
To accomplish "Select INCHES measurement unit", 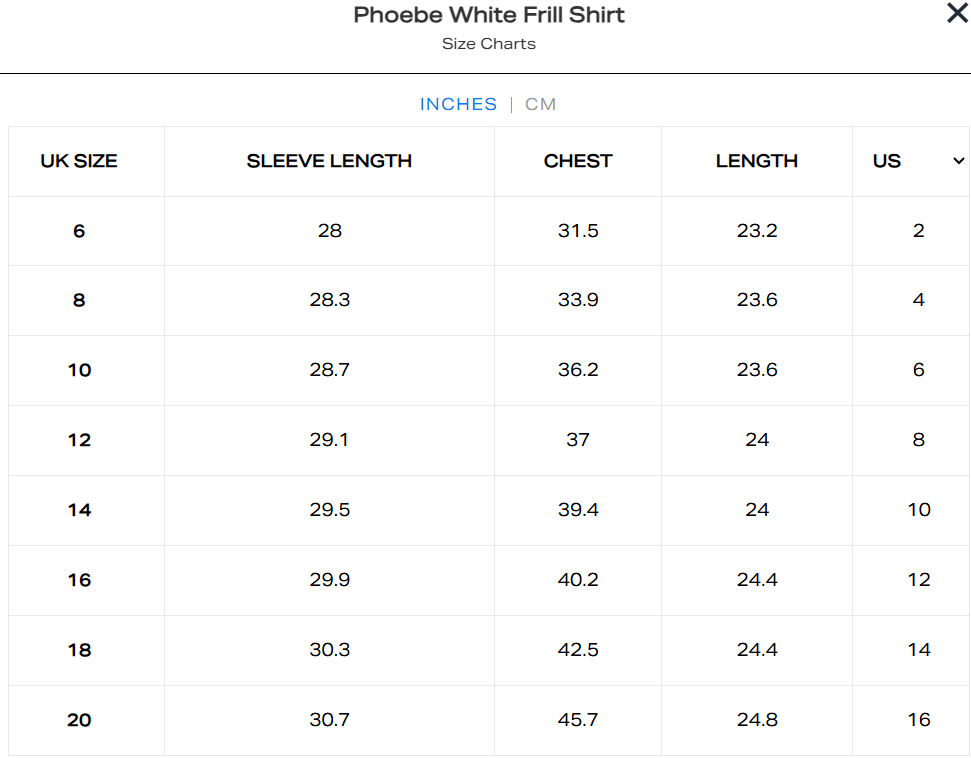I will (458, 104).
